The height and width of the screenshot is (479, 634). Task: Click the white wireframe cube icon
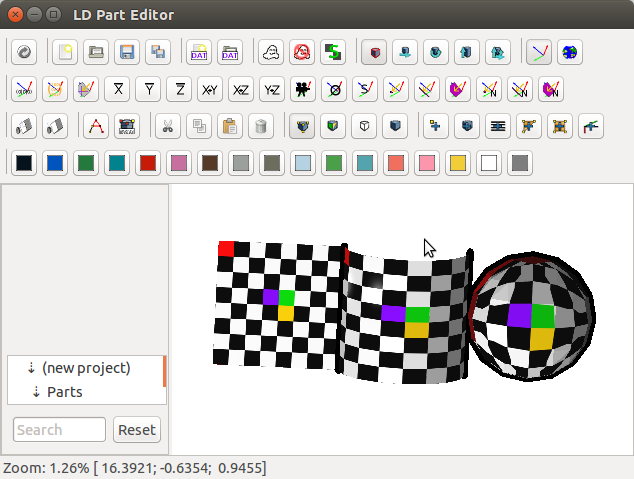[364, 126]
